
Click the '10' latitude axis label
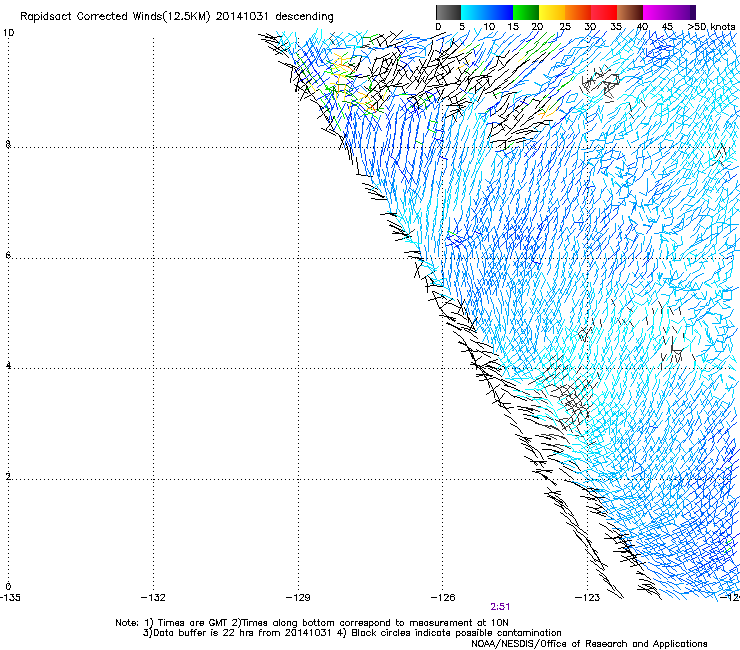[x=8, y=33]
